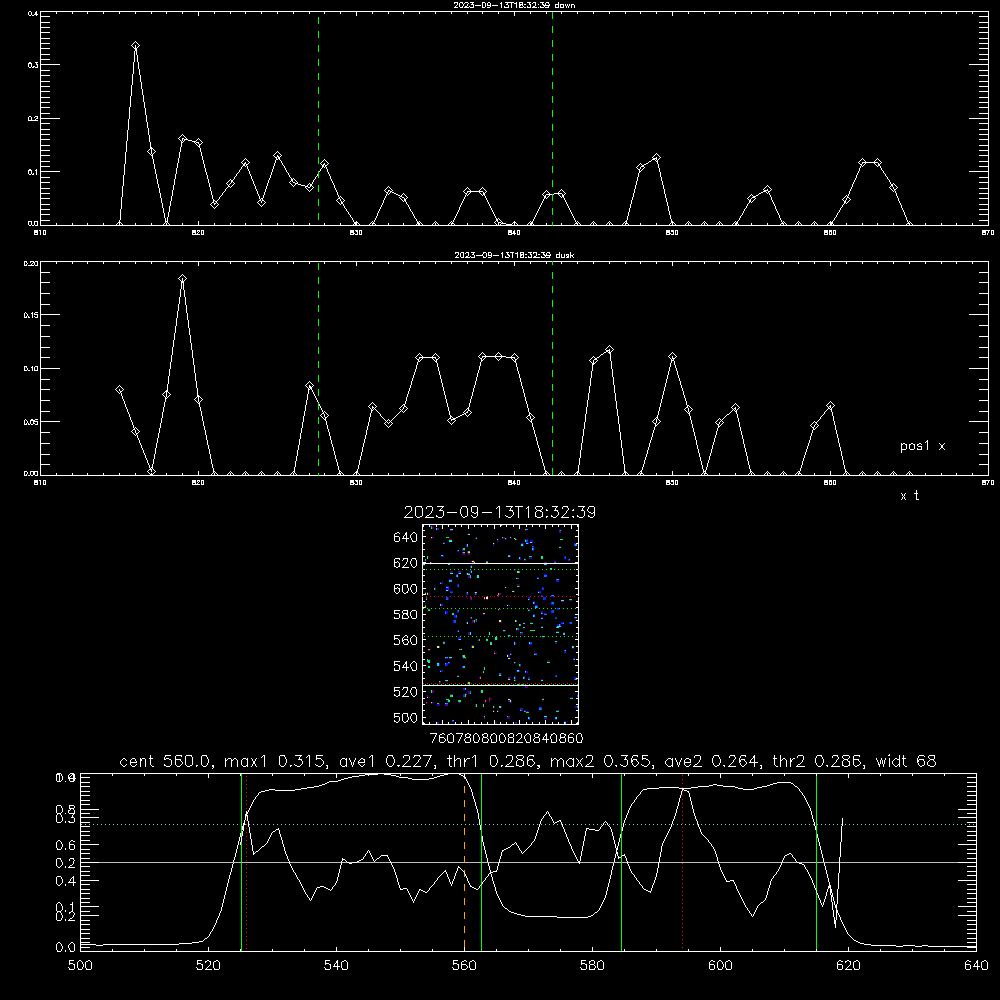Image resolution: width=1000 pixels, height=1000 pixels.
Task: Click the 'widt 68' value in stats line
Action: (x=906, y=761)
